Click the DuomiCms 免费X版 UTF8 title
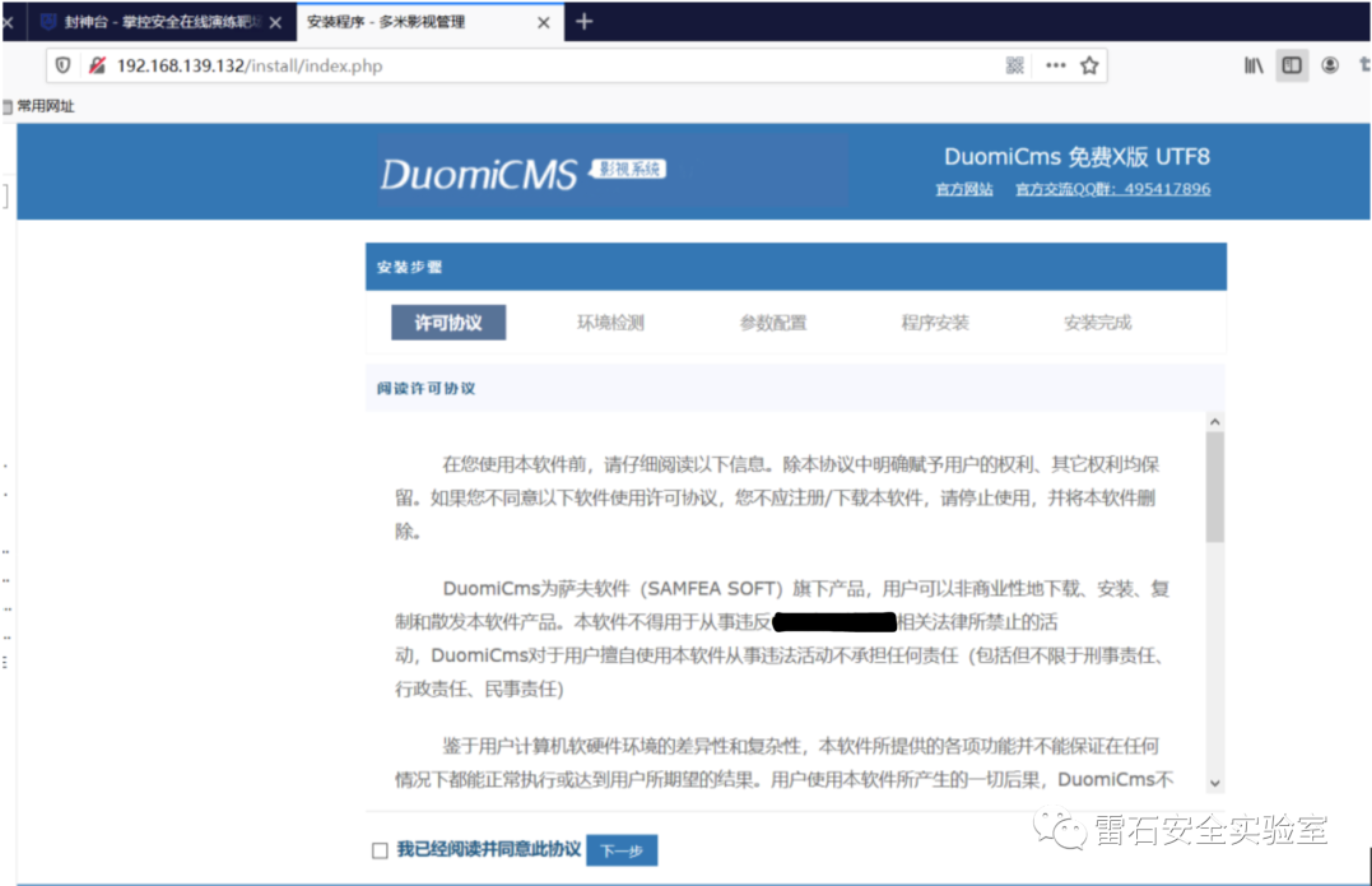 (x=1077, y=157)
